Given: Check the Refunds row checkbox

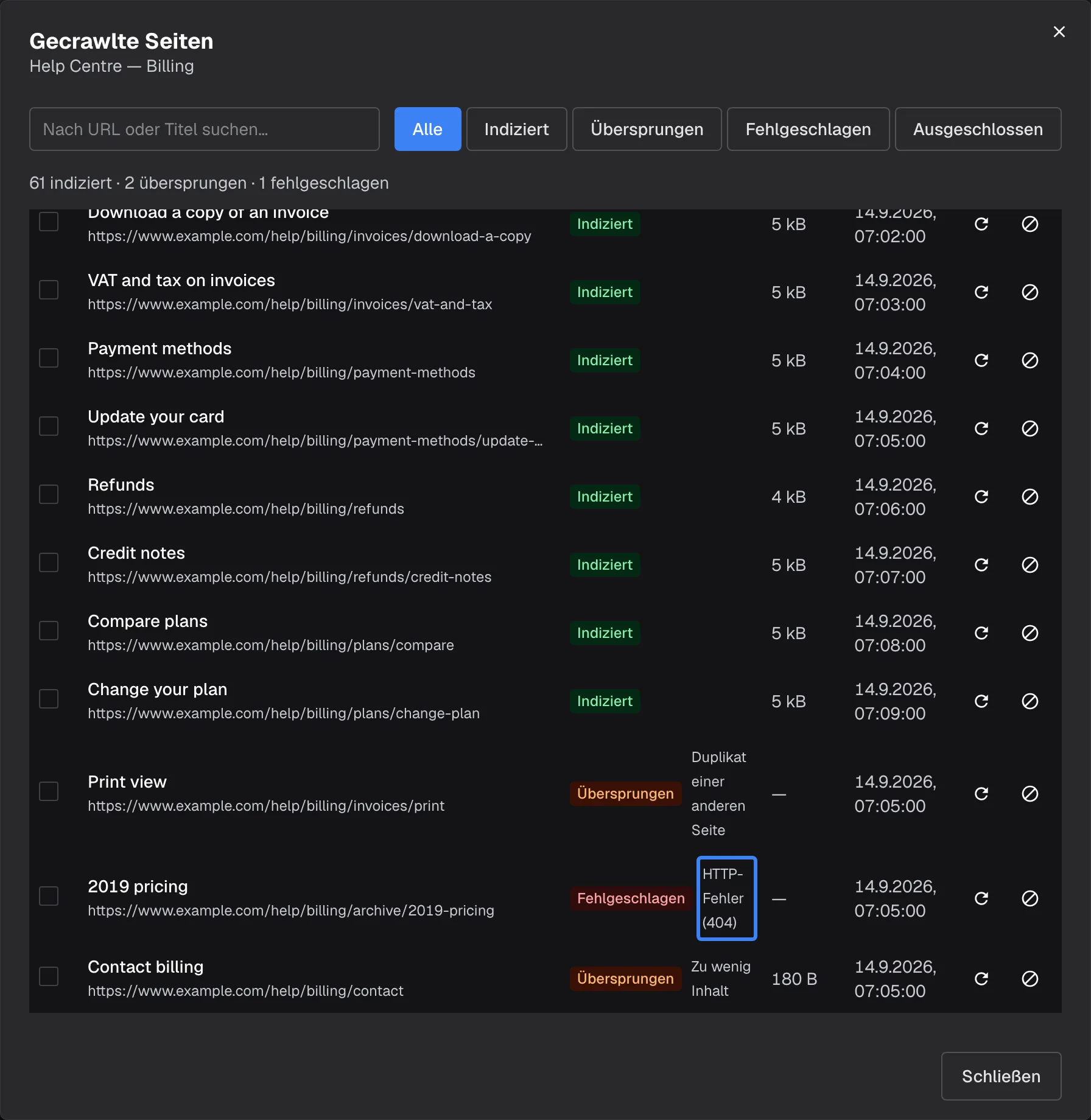Looking at the screenshot, I should click(x=49, y=494).
